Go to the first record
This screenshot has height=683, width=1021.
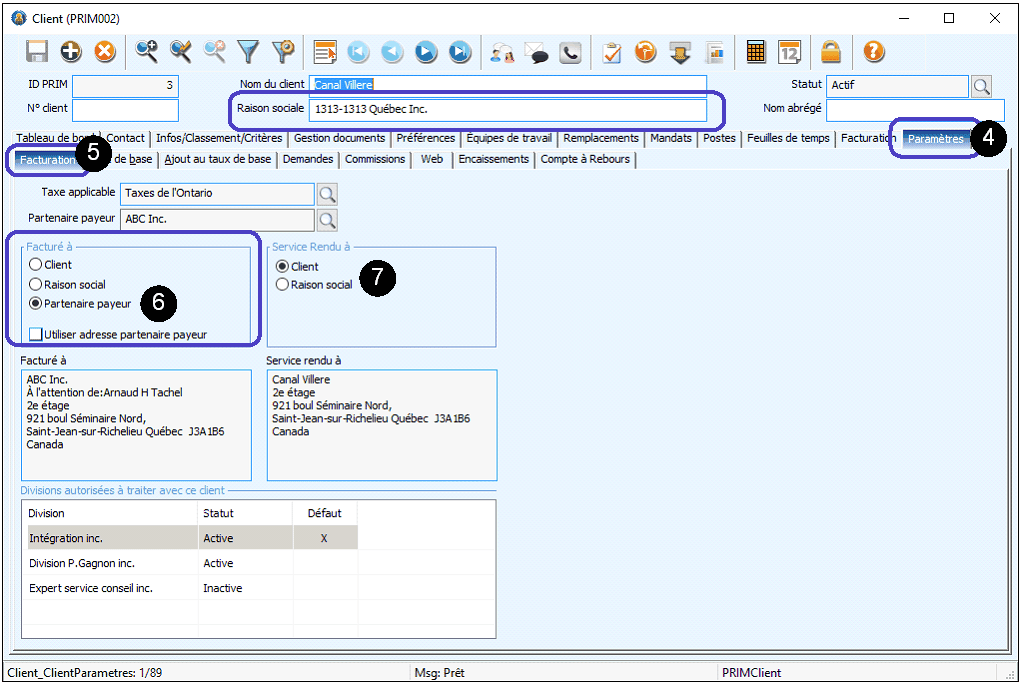[x=358, y=51]
